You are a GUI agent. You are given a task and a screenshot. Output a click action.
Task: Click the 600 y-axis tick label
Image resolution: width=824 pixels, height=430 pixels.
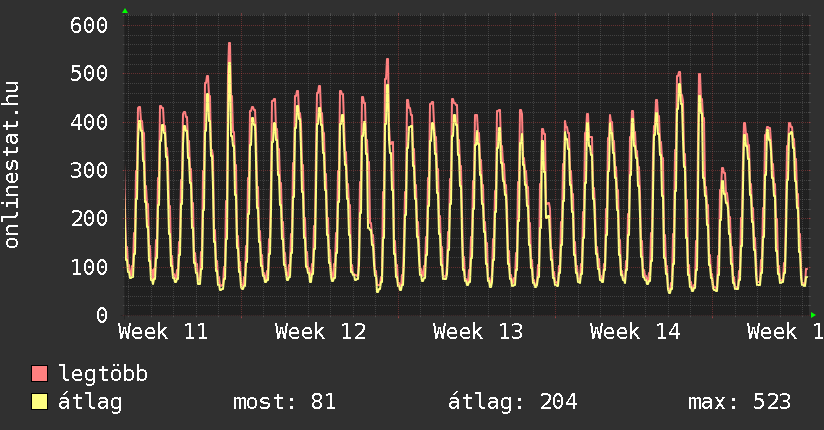[88, 26]
